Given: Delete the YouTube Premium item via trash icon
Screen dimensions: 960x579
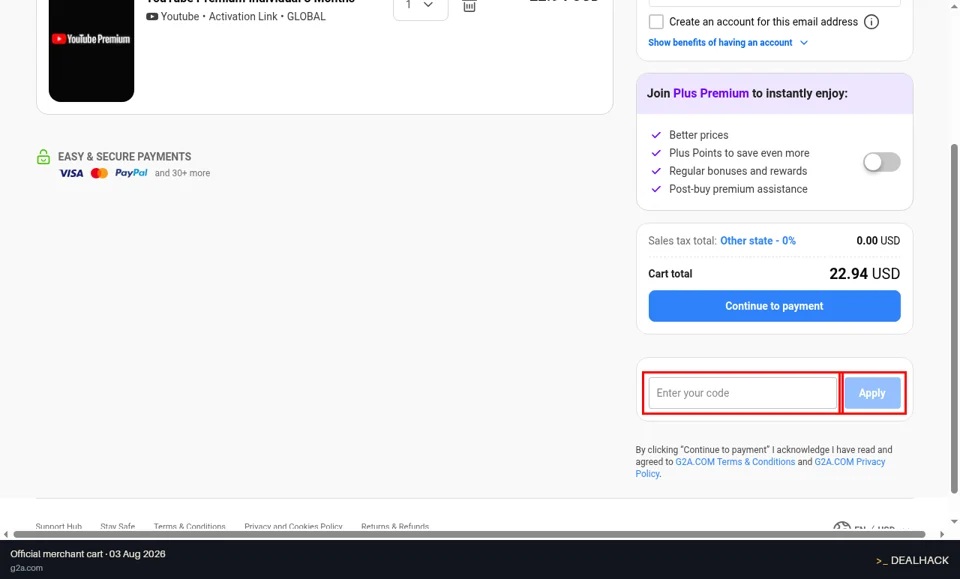Looking at the screenshot, I should (x=469, y=6).
